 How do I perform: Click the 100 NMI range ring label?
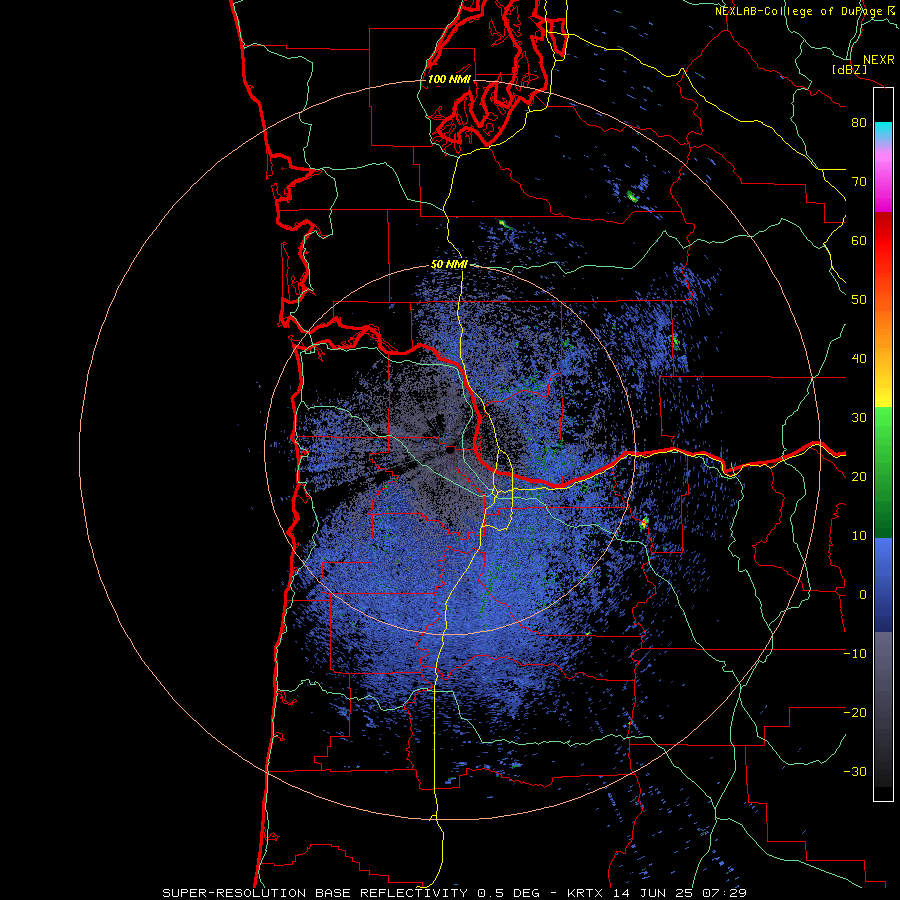449,79
